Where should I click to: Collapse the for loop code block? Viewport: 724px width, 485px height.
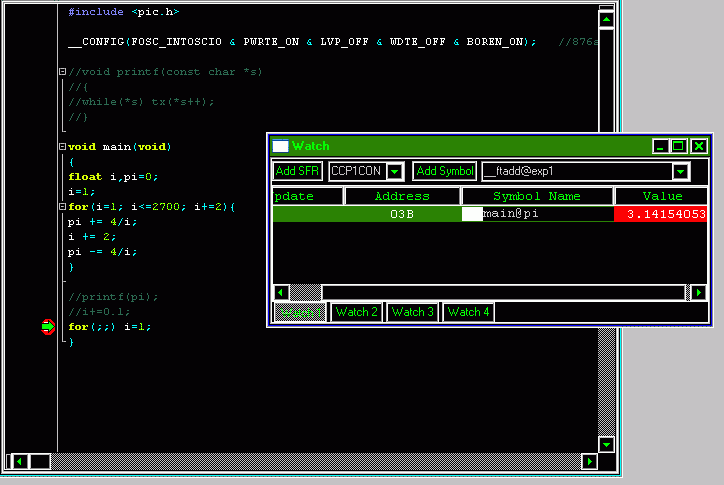coord(62,206)
